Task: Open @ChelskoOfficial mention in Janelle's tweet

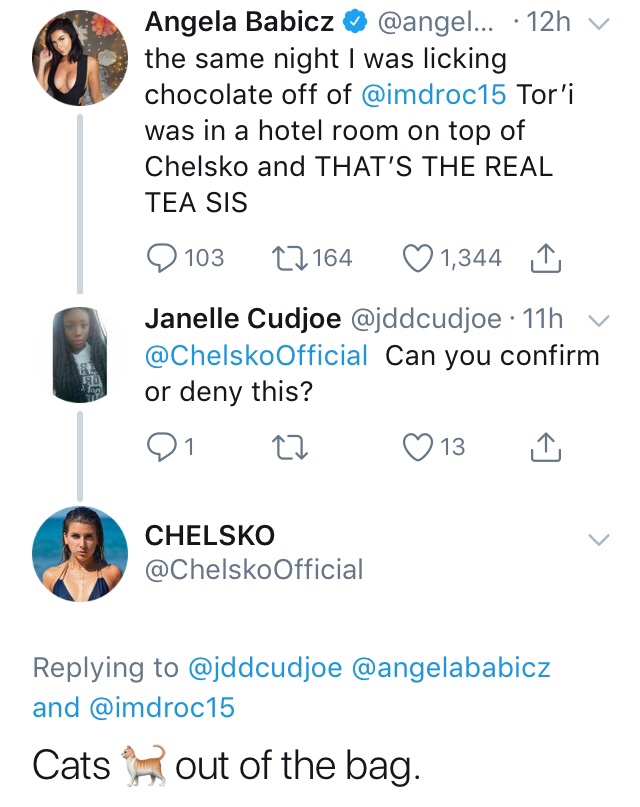Action: [x=257, y=356]
